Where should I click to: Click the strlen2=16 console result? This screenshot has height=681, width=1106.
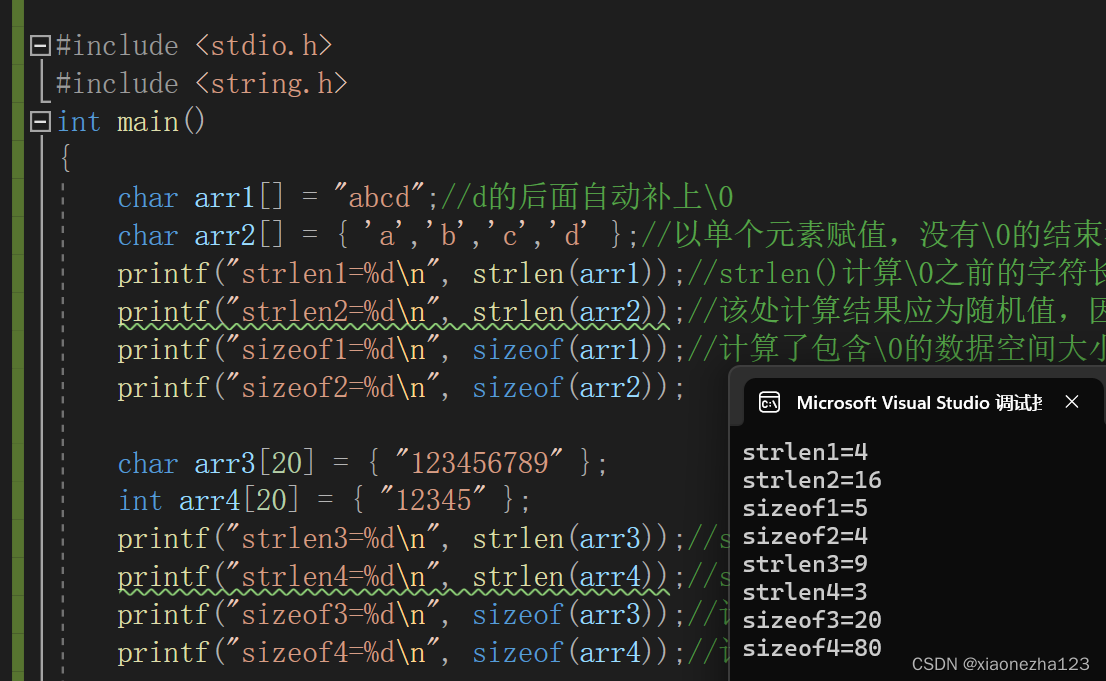click(x=810, y=479)
